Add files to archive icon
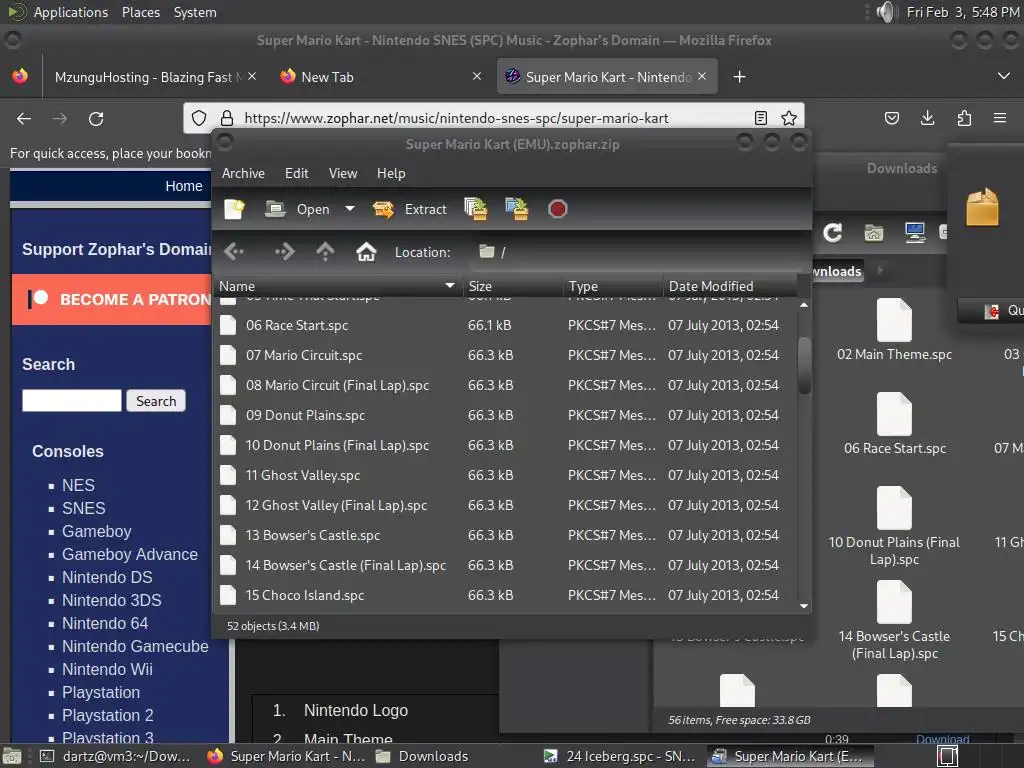This screenshot has height=768, width=1024. (x=476, y=209)
